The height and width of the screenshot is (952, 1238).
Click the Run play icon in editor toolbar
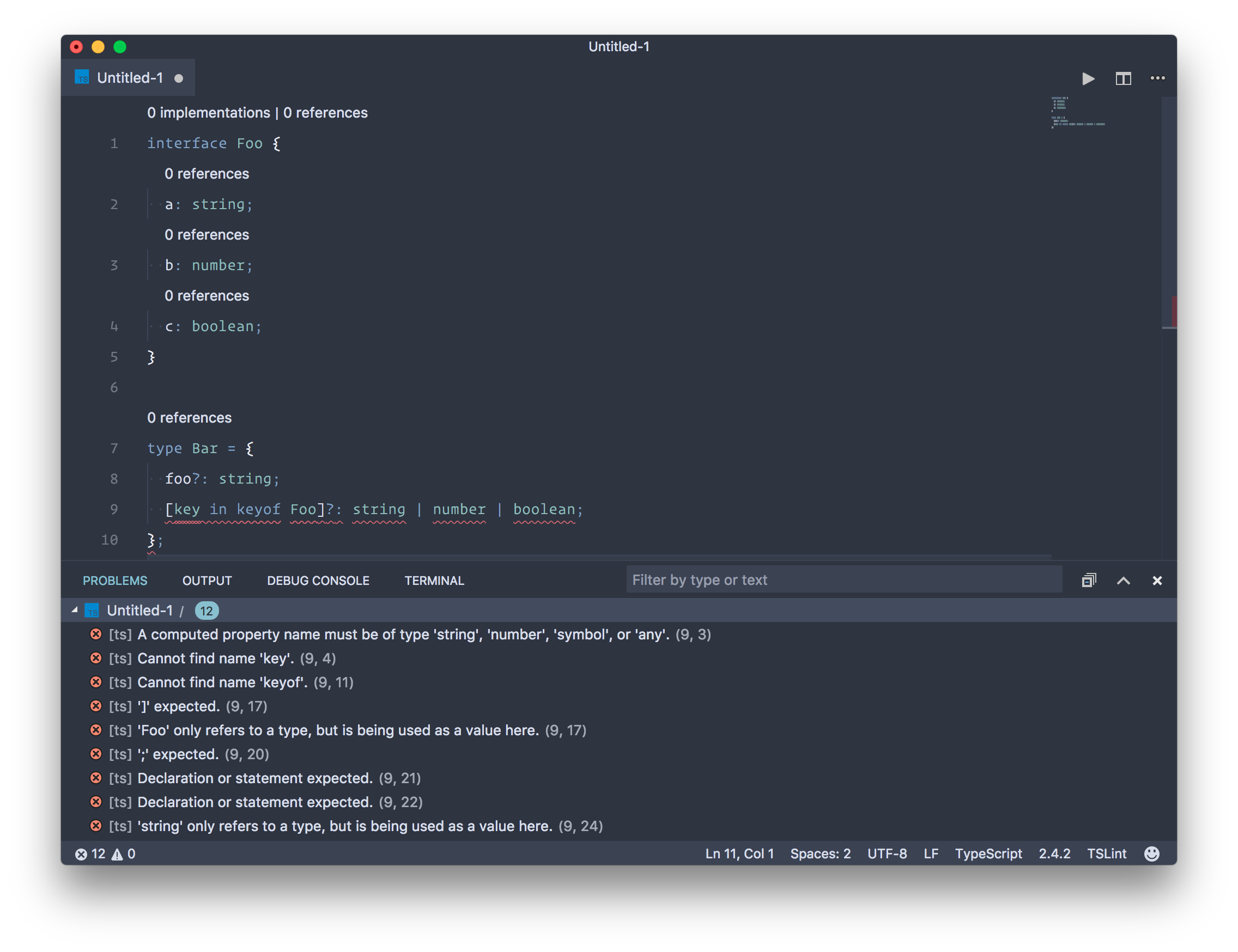click(x=1088, y=79)
